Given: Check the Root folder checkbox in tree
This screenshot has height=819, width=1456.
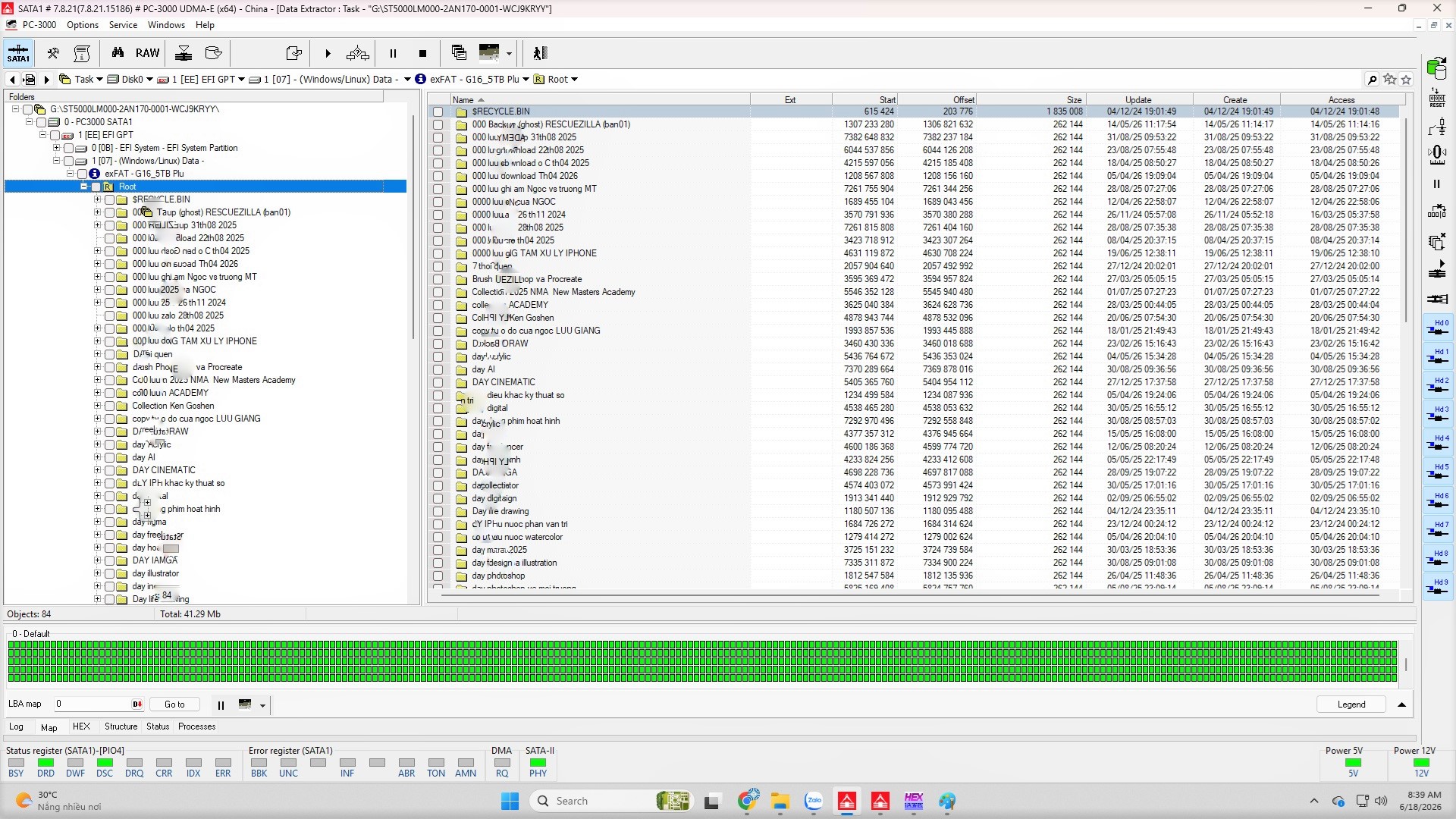Looking at the screenshot, I should pos(96,187).
